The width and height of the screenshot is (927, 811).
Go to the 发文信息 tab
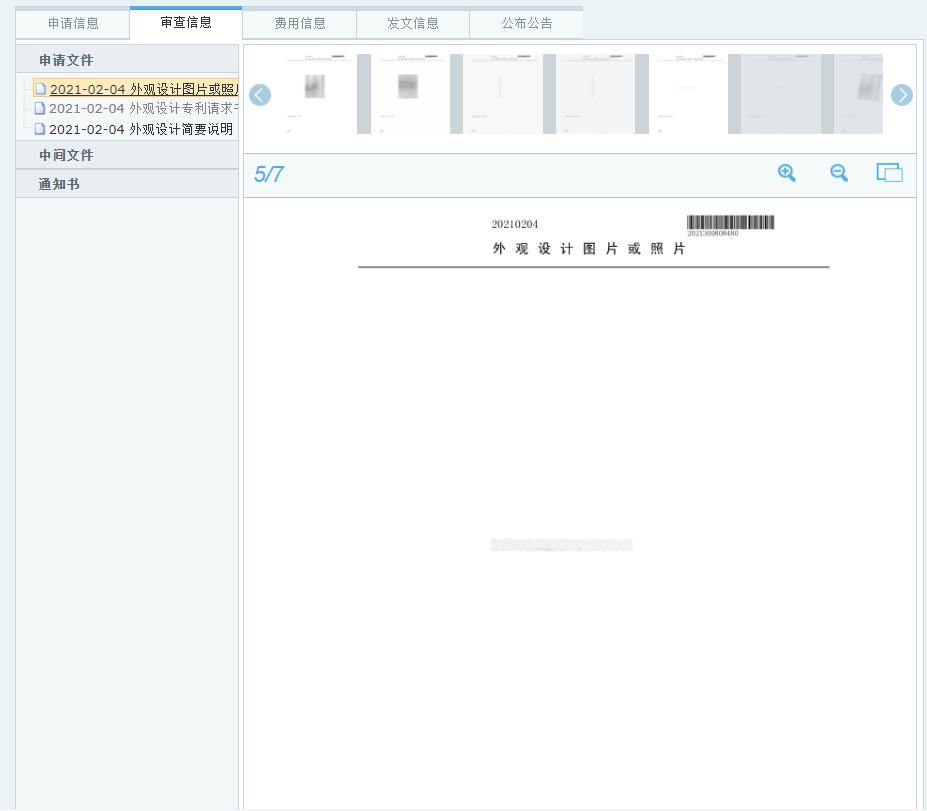click(413, 23)
